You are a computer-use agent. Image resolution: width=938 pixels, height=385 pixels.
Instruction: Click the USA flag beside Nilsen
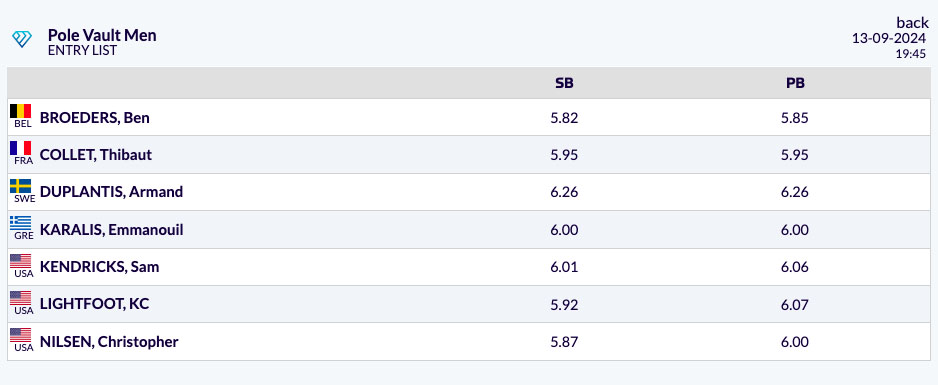[x=20, y=335]
